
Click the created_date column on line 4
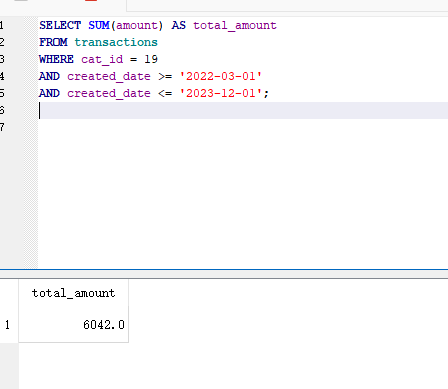tap(109, 77)
